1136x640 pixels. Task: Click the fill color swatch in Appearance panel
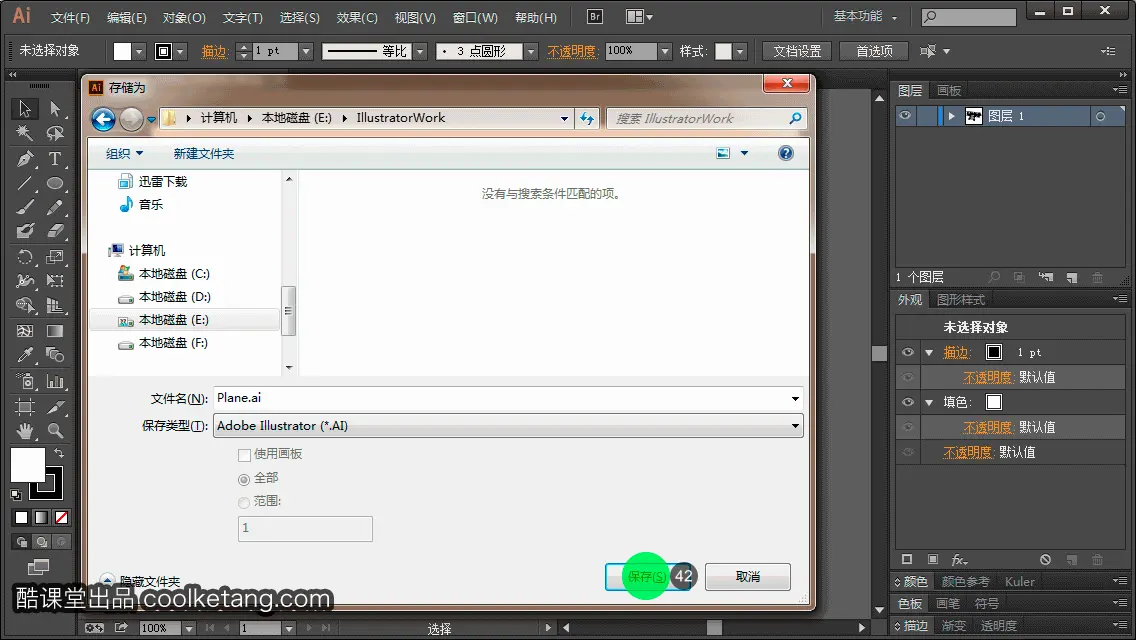pyautogui.click(x=994, y=402)
